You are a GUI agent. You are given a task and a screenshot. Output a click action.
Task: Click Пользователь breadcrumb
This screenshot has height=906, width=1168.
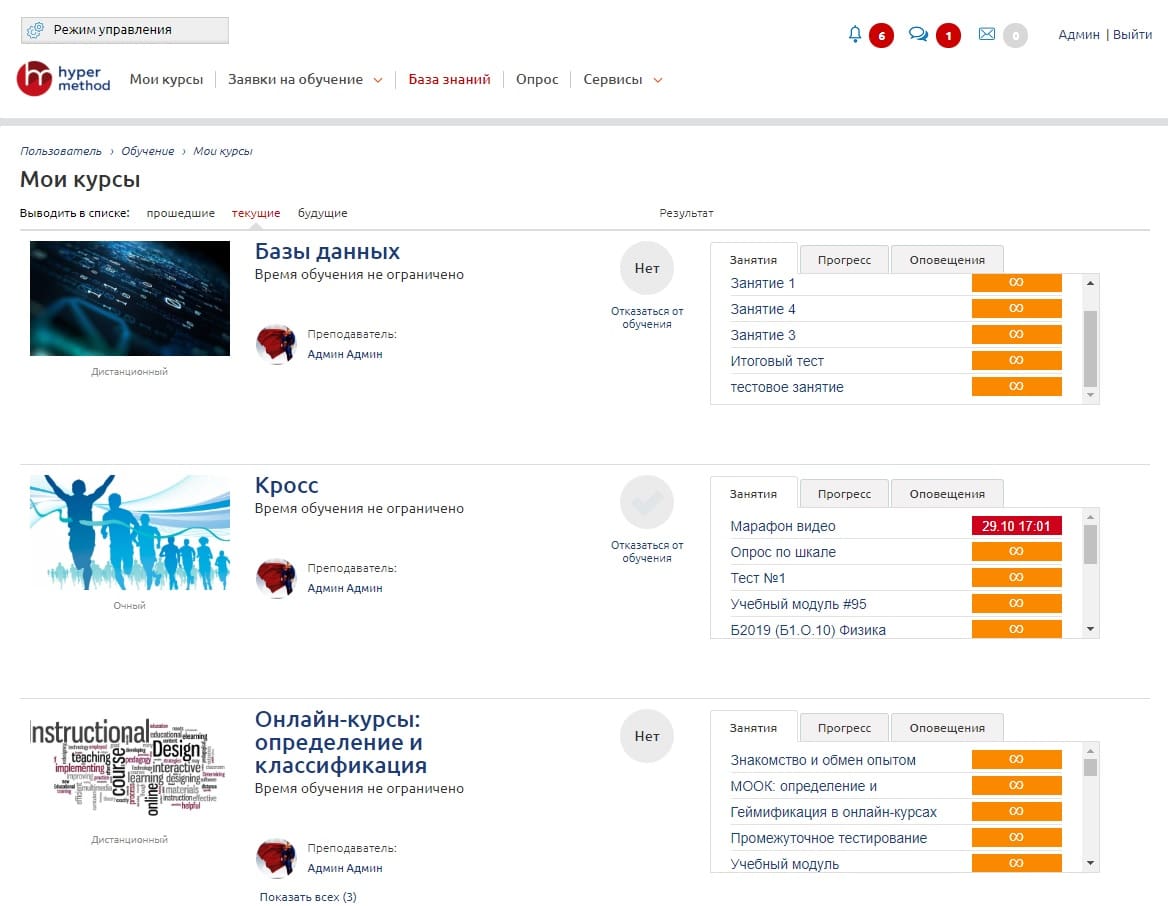pos(61,151)
